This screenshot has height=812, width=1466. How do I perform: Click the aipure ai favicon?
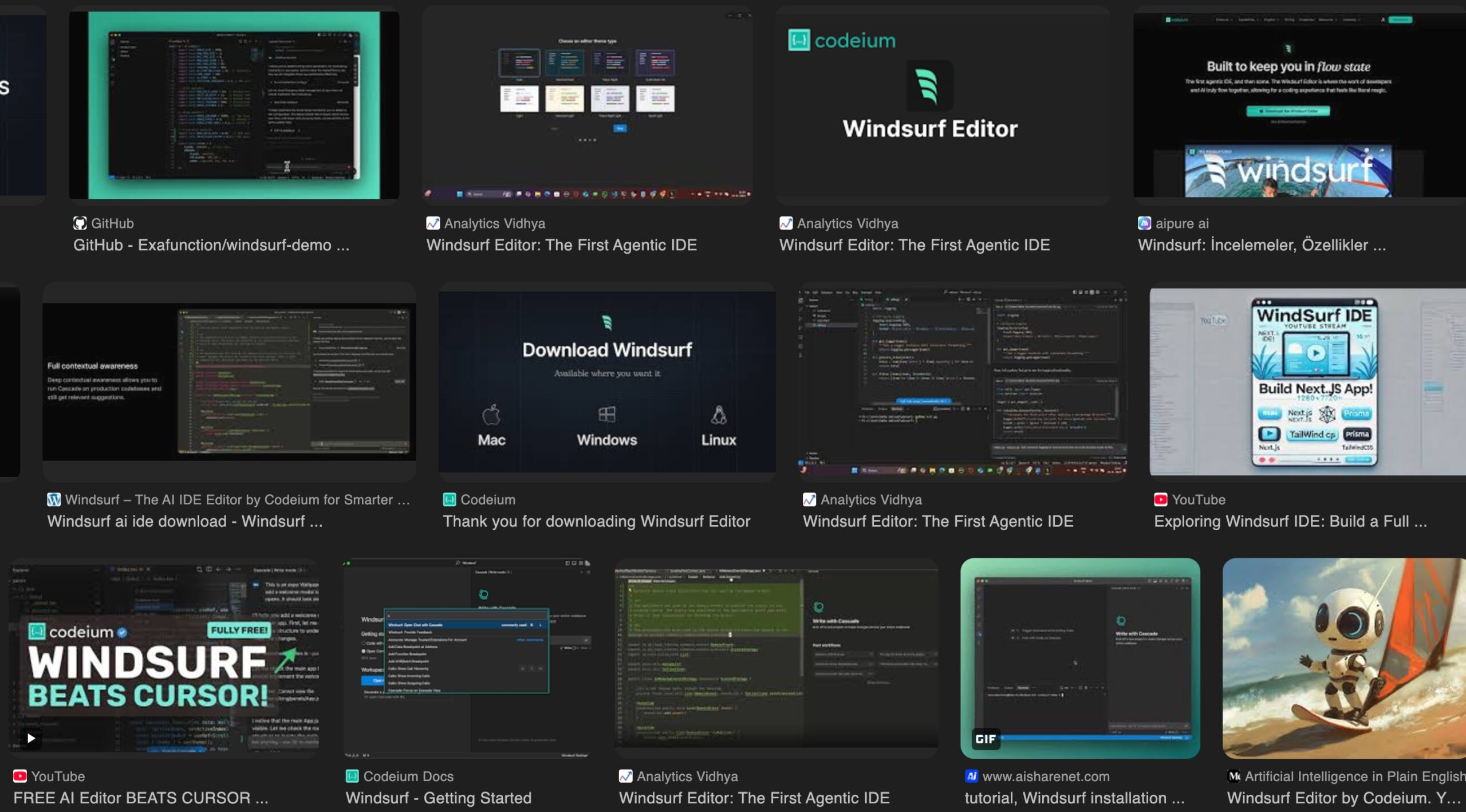click(1144, 223)
